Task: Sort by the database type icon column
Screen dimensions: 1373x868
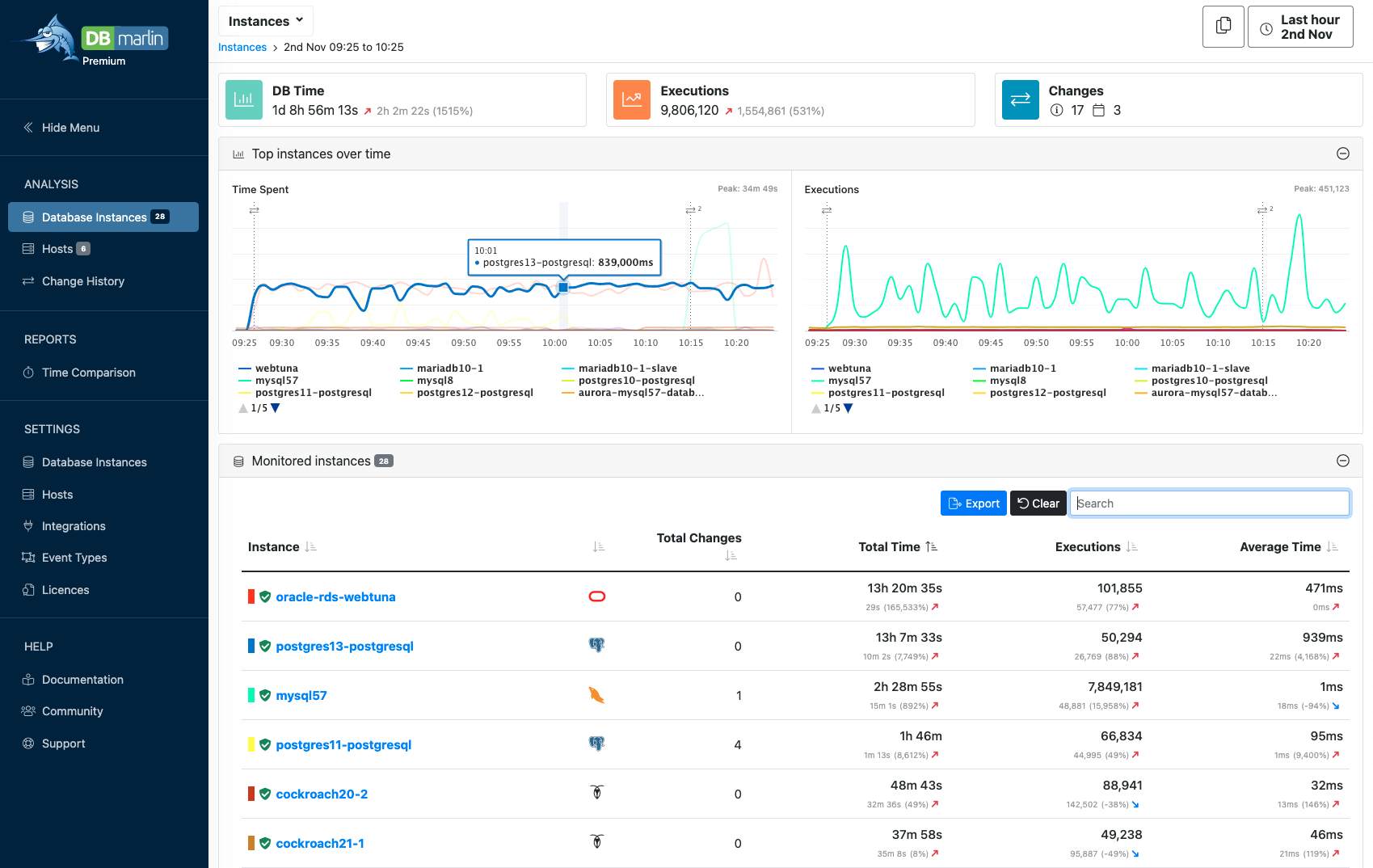Action: tap(598, 547)
